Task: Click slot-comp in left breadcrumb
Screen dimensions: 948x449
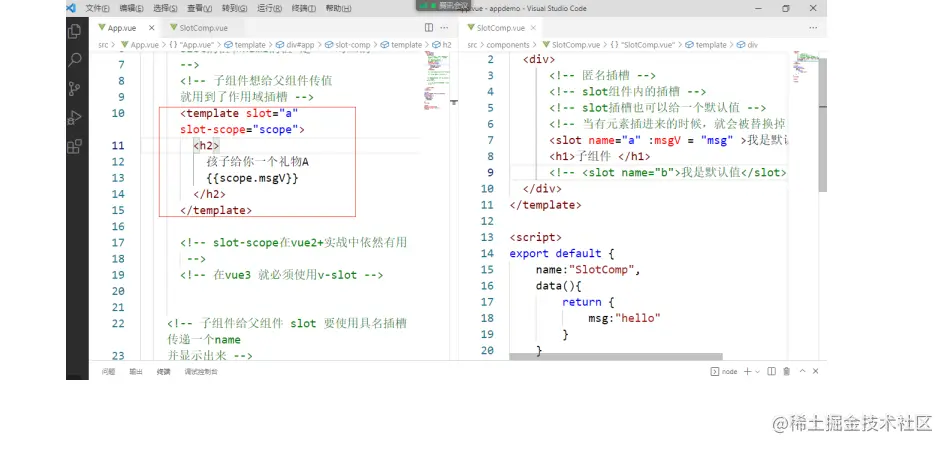Action: (348, 45)
